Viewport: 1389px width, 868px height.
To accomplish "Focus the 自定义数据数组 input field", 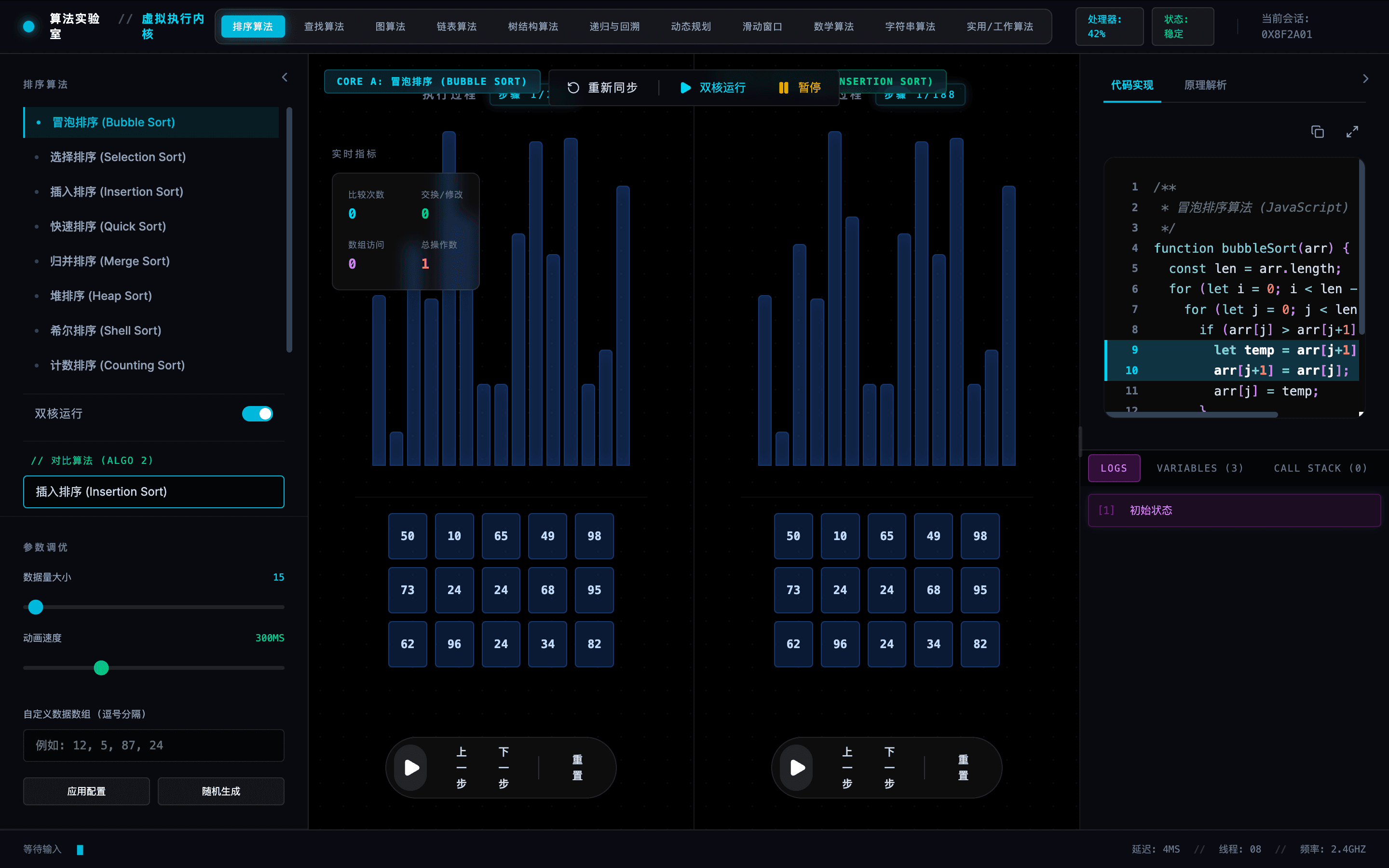I will (x=153, y=745).
